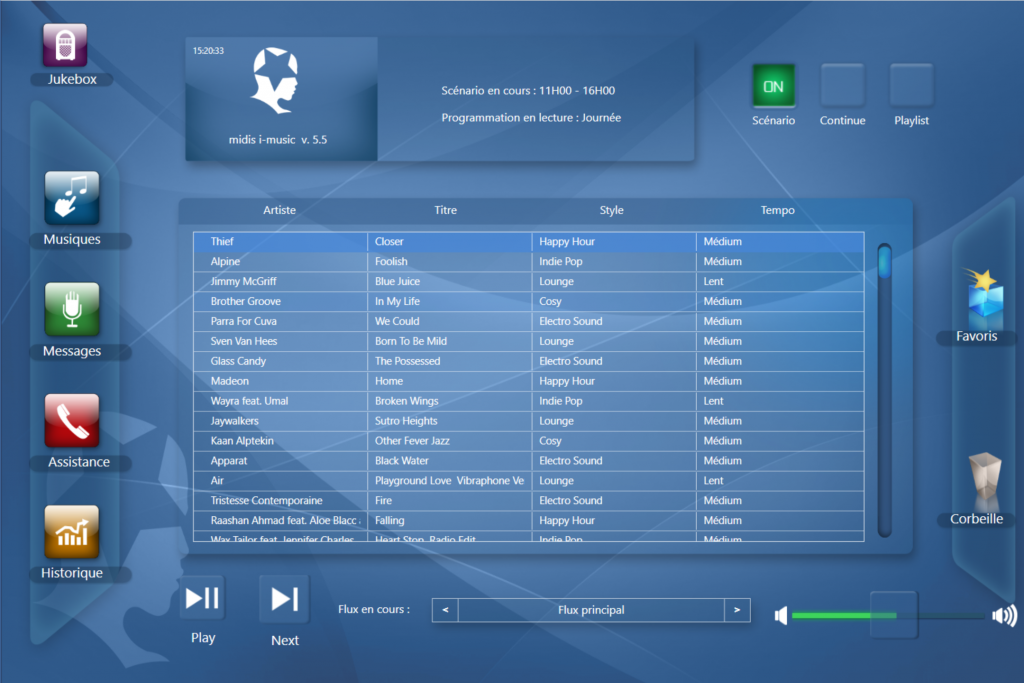The width and height of the screenshot is (1024, 683).
Task: Select Raashan Ahmad feat. Aloe Blacc row
Action: [528, 520]
